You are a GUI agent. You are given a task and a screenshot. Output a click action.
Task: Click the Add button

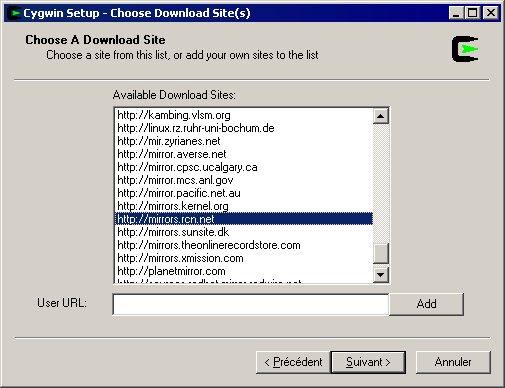pos(426,304)
